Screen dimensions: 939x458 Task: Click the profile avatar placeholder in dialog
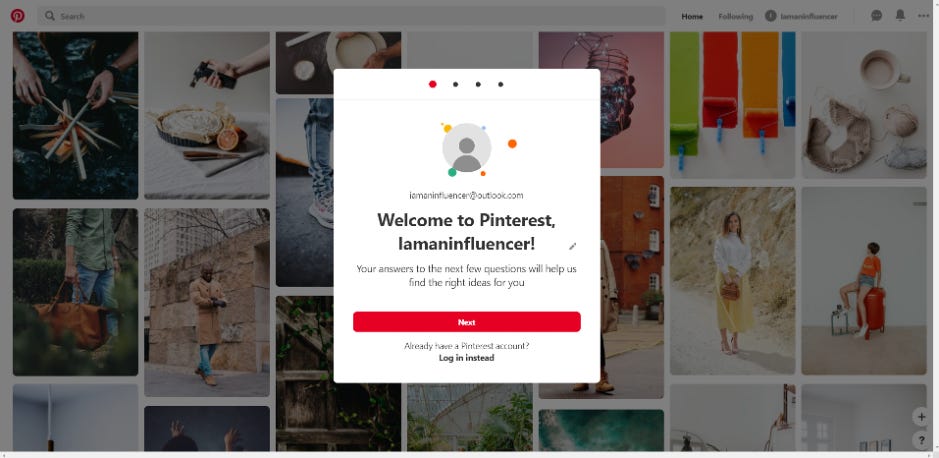(x=467, y=148)
